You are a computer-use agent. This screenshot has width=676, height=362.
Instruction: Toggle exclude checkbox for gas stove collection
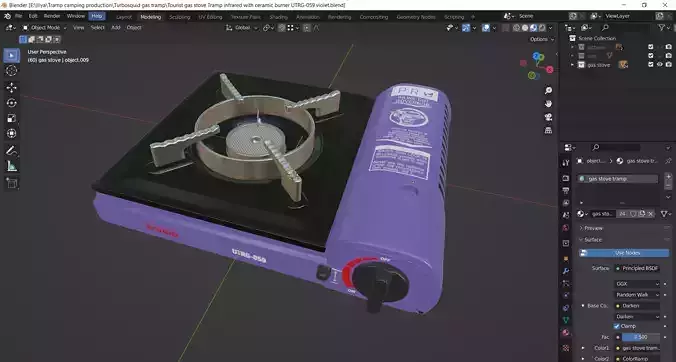(651, 65)
